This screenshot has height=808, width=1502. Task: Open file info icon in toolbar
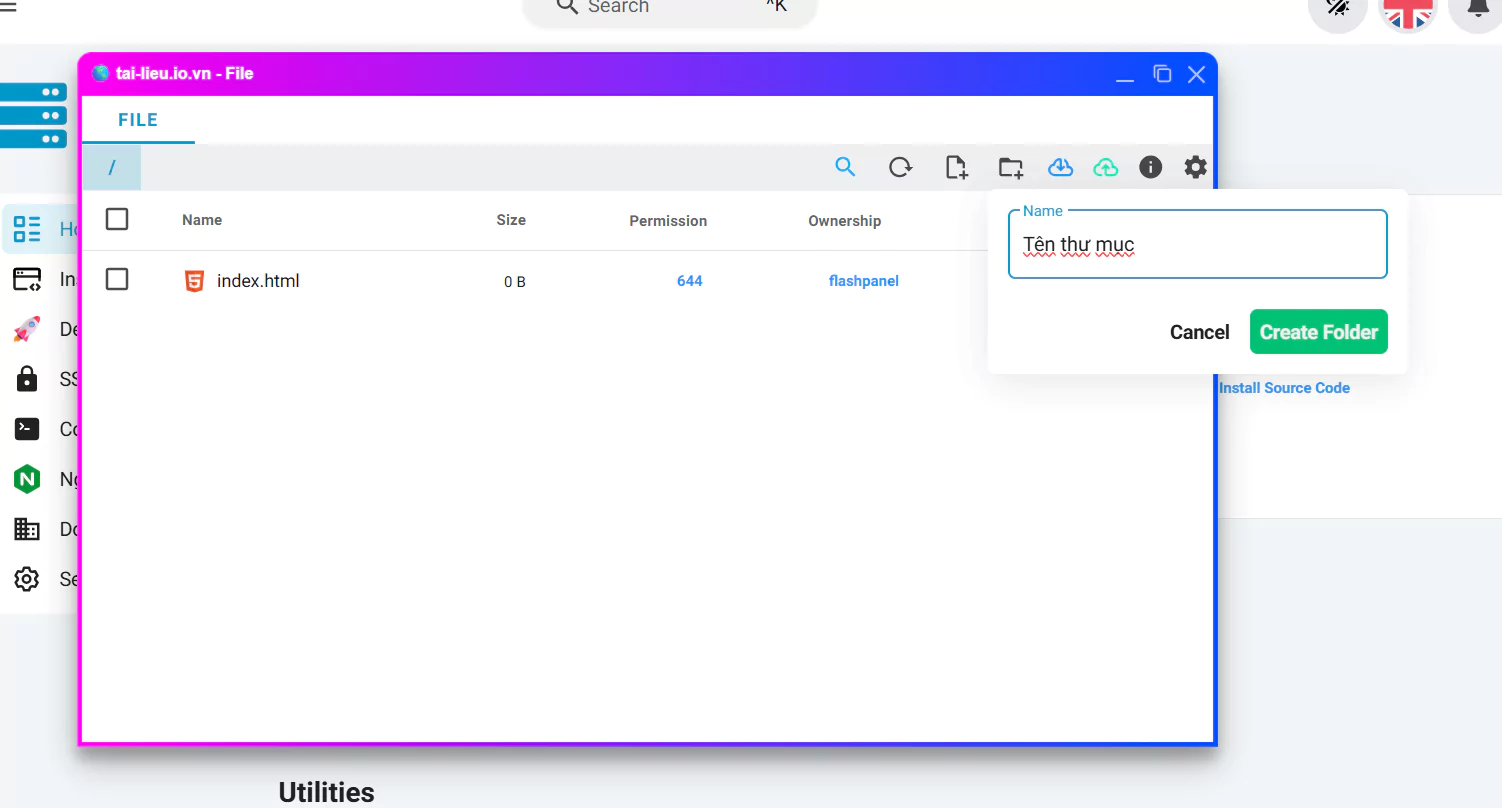pos(1150,167)
